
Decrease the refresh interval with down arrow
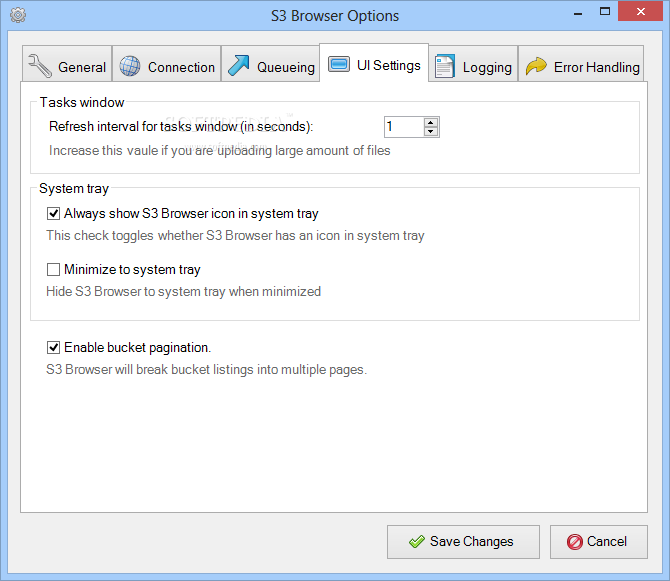pyautogui.click(x=431, y=132)
